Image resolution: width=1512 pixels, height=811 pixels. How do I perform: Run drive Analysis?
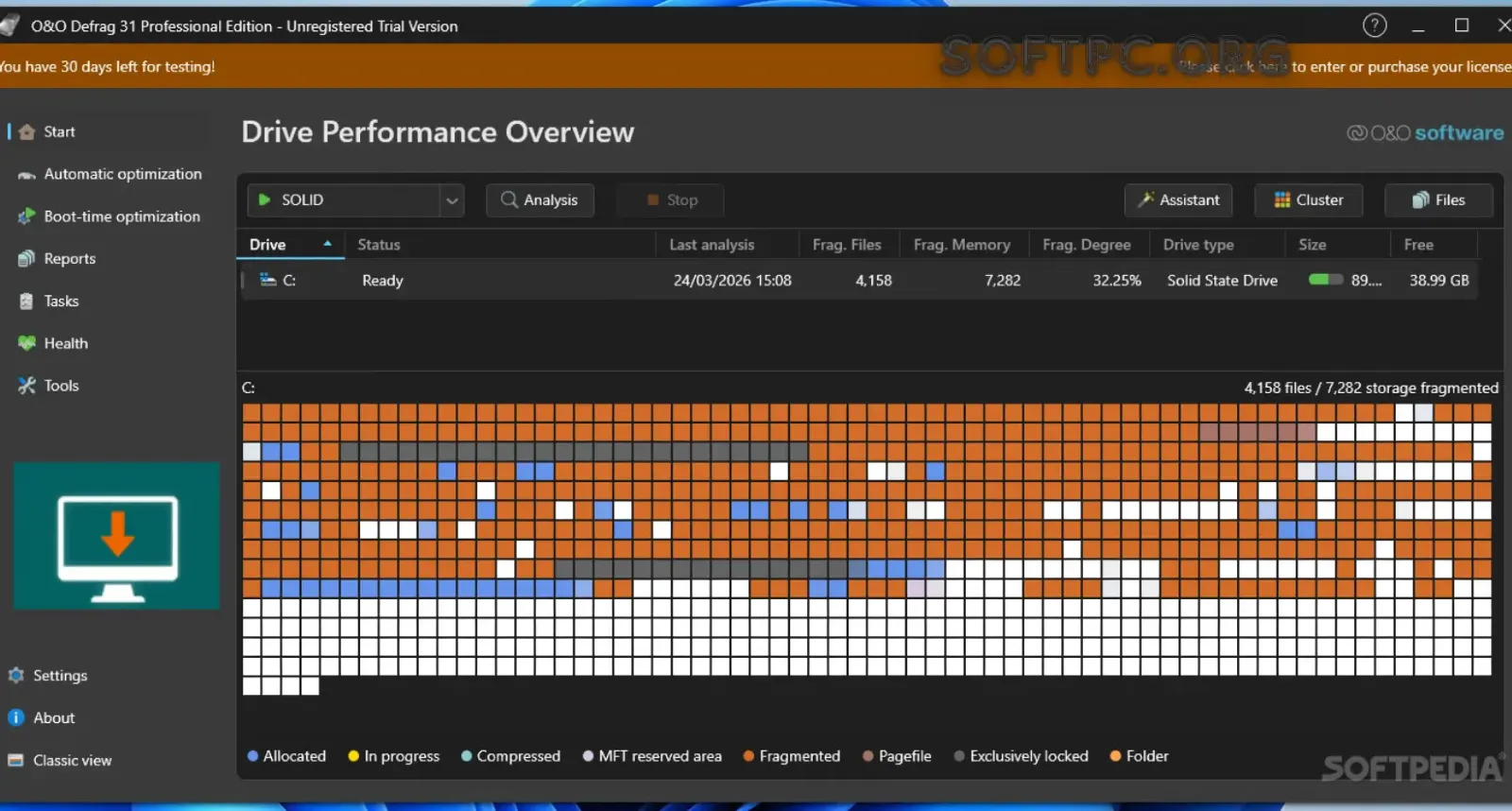[x=540, y=200]
